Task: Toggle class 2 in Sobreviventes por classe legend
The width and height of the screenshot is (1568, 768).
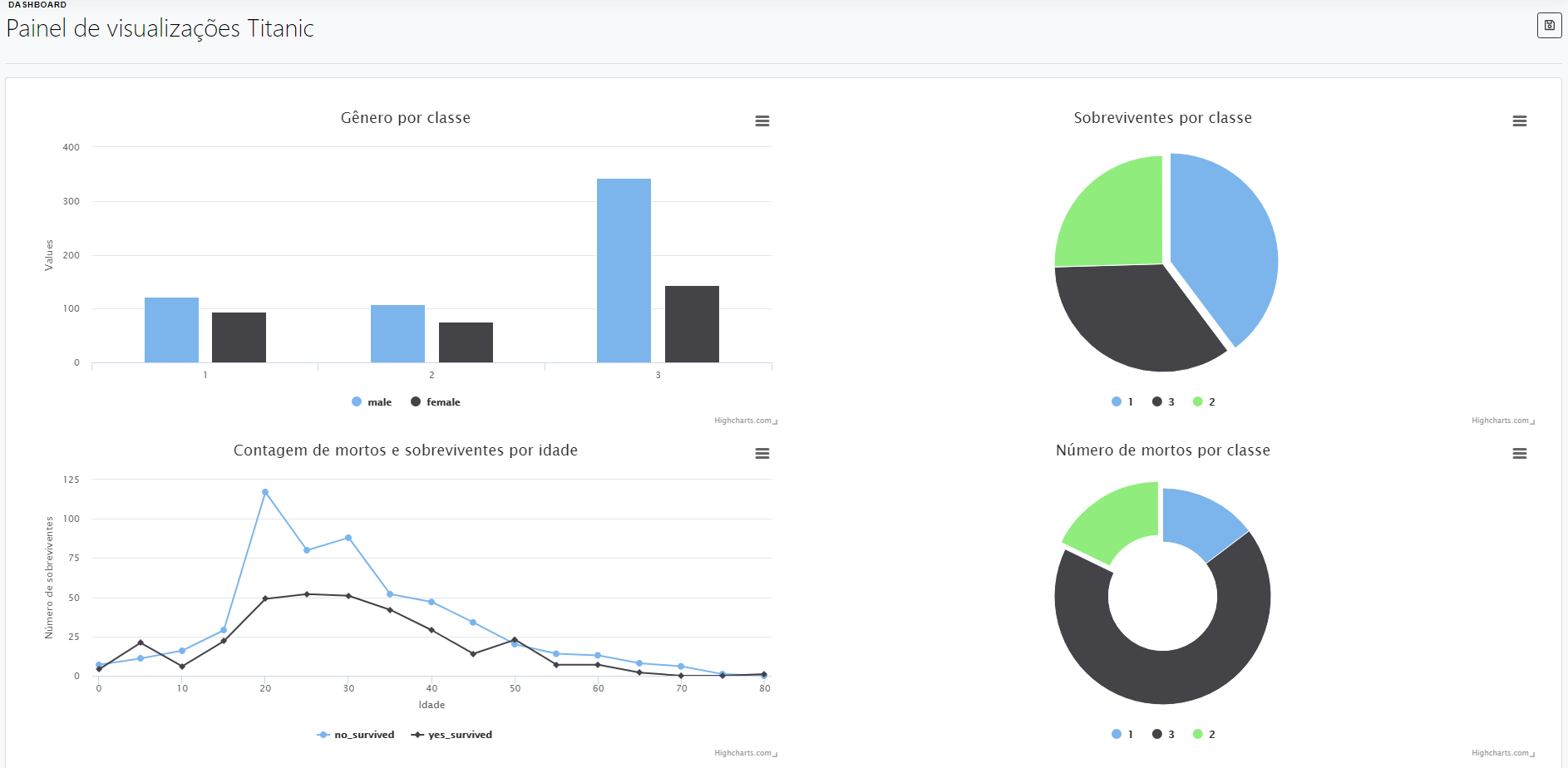Action: [x=1204, y=402]
